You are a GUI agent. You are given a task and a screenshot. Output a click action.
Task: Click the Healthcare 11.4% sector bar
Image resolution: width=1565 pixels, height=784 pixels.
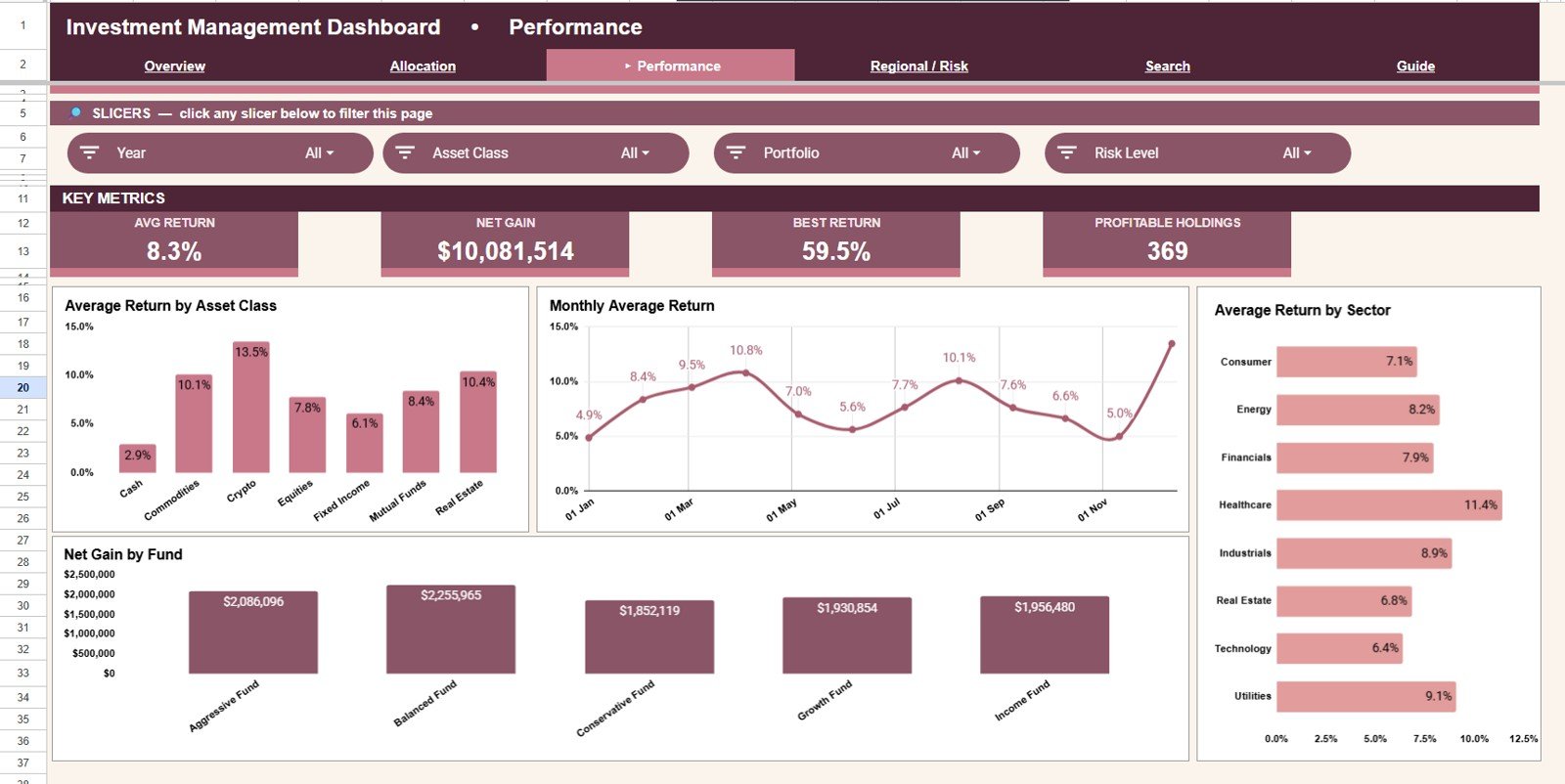click(x=1389, y=505)
